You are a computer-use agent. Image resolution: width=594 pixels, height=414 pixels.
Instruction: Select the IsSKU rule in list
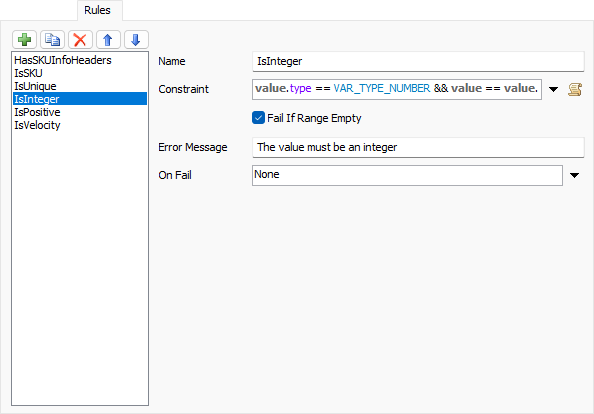pyautogui.click(x=28, y=73)
